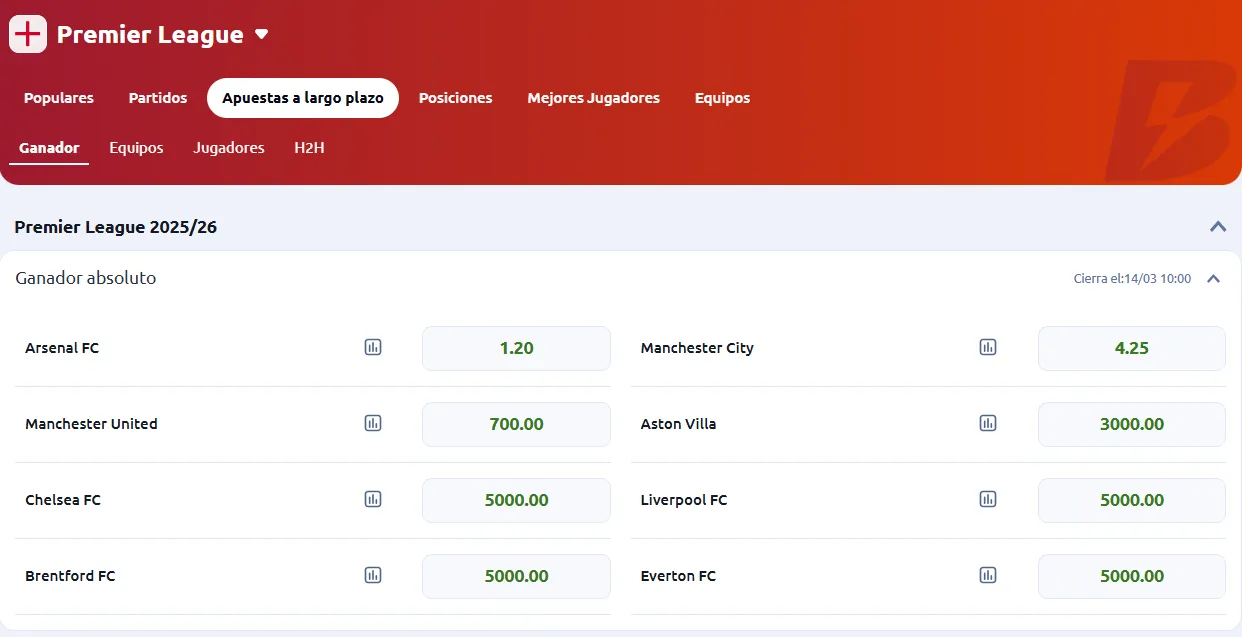Open statistics icon for Arsenal FC
Viewport: 1242px width, 637px height.
point(373,348)
